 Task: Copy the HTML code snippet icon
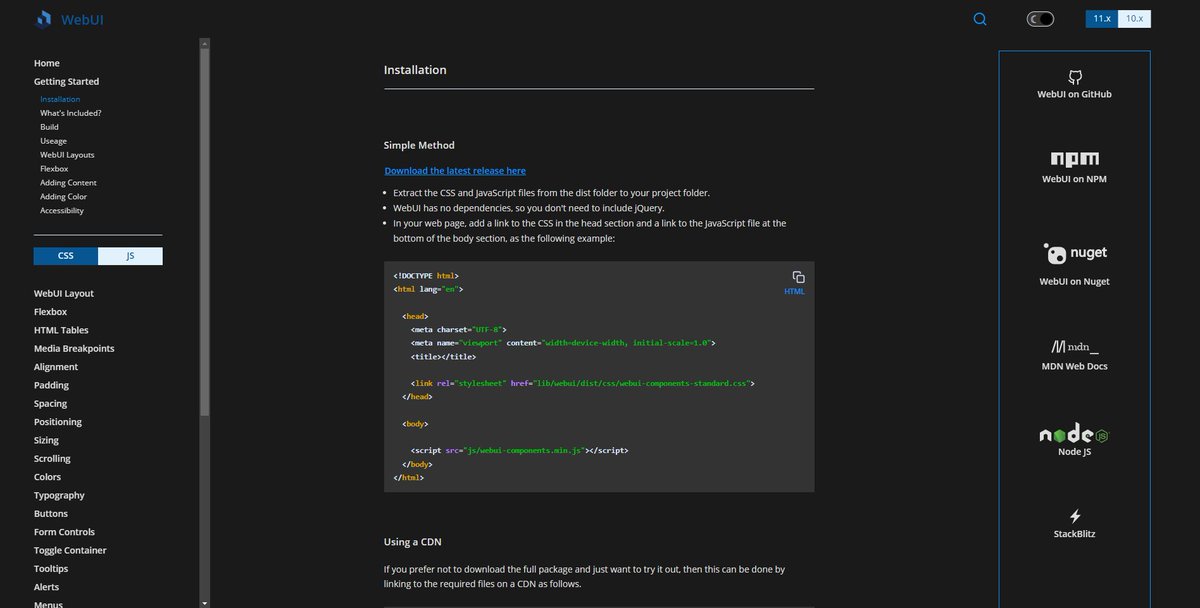[x=798, y=277]
